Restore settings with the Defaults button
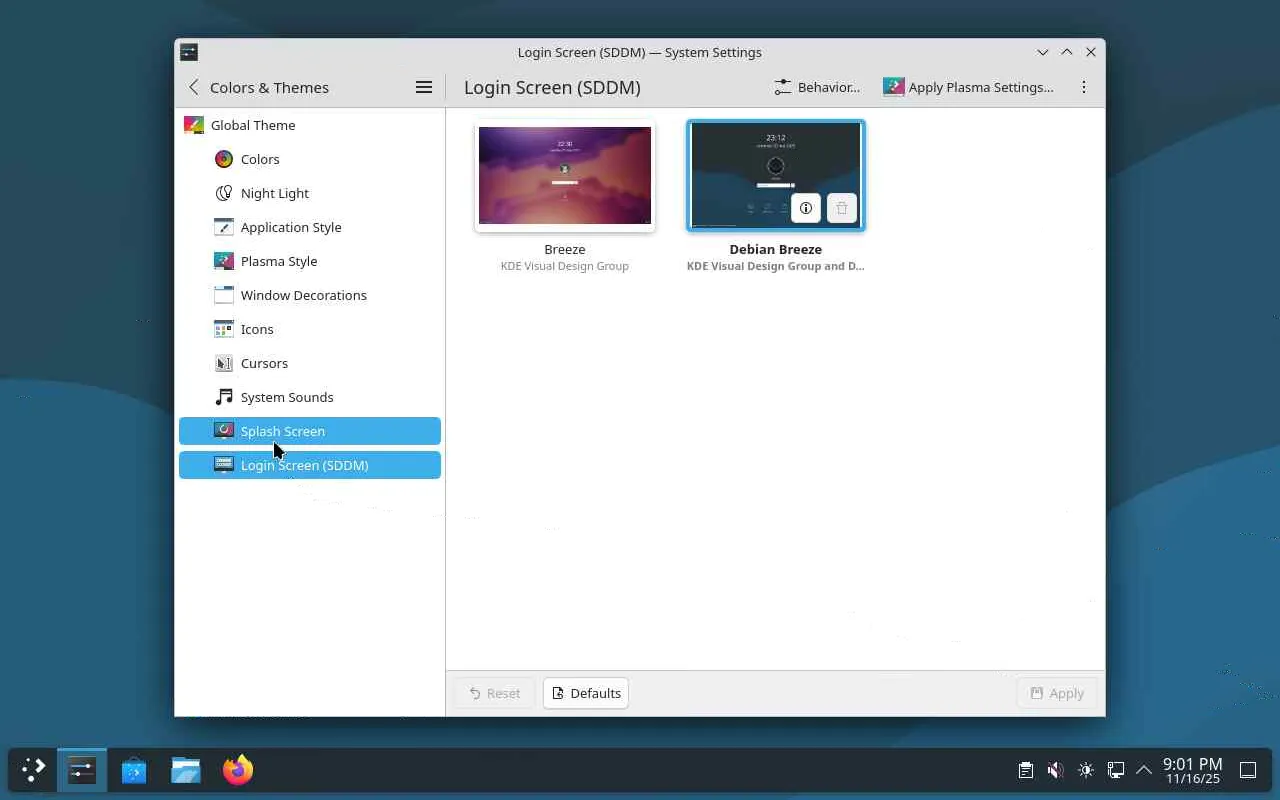This screenshot has width=1280, height=800. 586,693
